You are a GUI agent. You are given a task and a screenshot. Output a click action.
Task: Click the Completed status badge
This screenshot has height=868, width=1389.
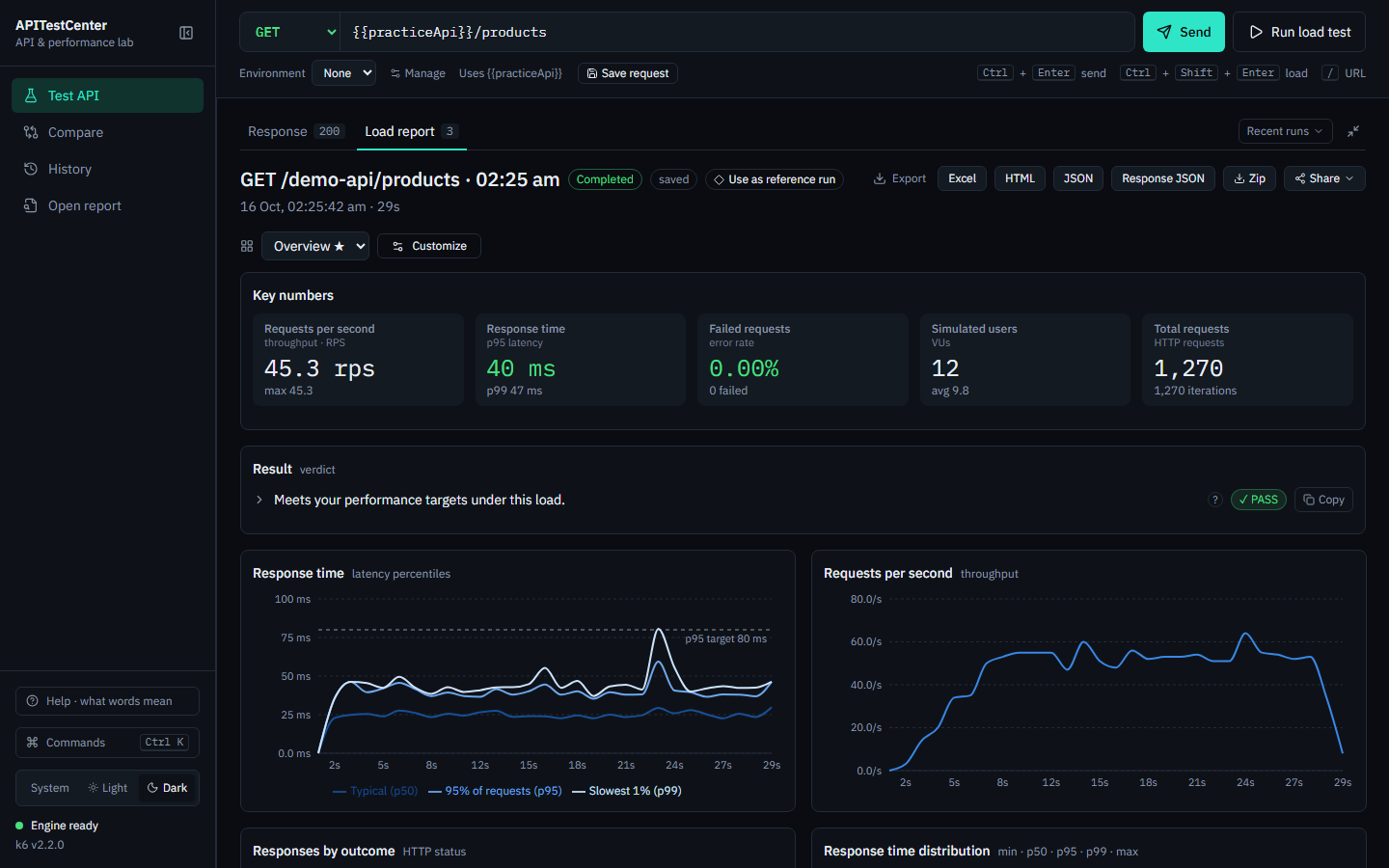pos(605,179)
